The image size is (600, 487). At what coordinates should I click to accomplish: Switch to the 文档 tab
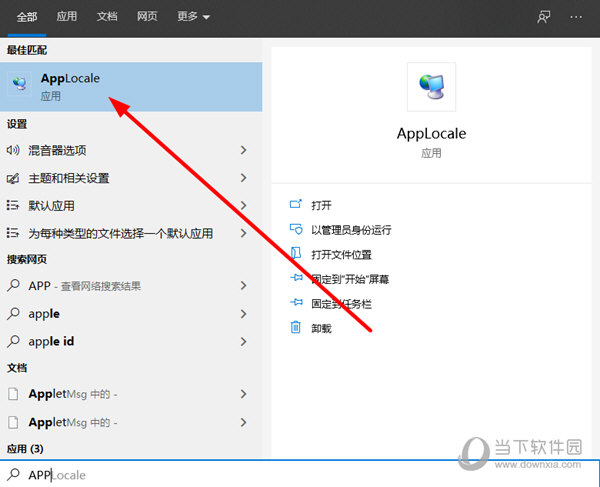point(107,16)
